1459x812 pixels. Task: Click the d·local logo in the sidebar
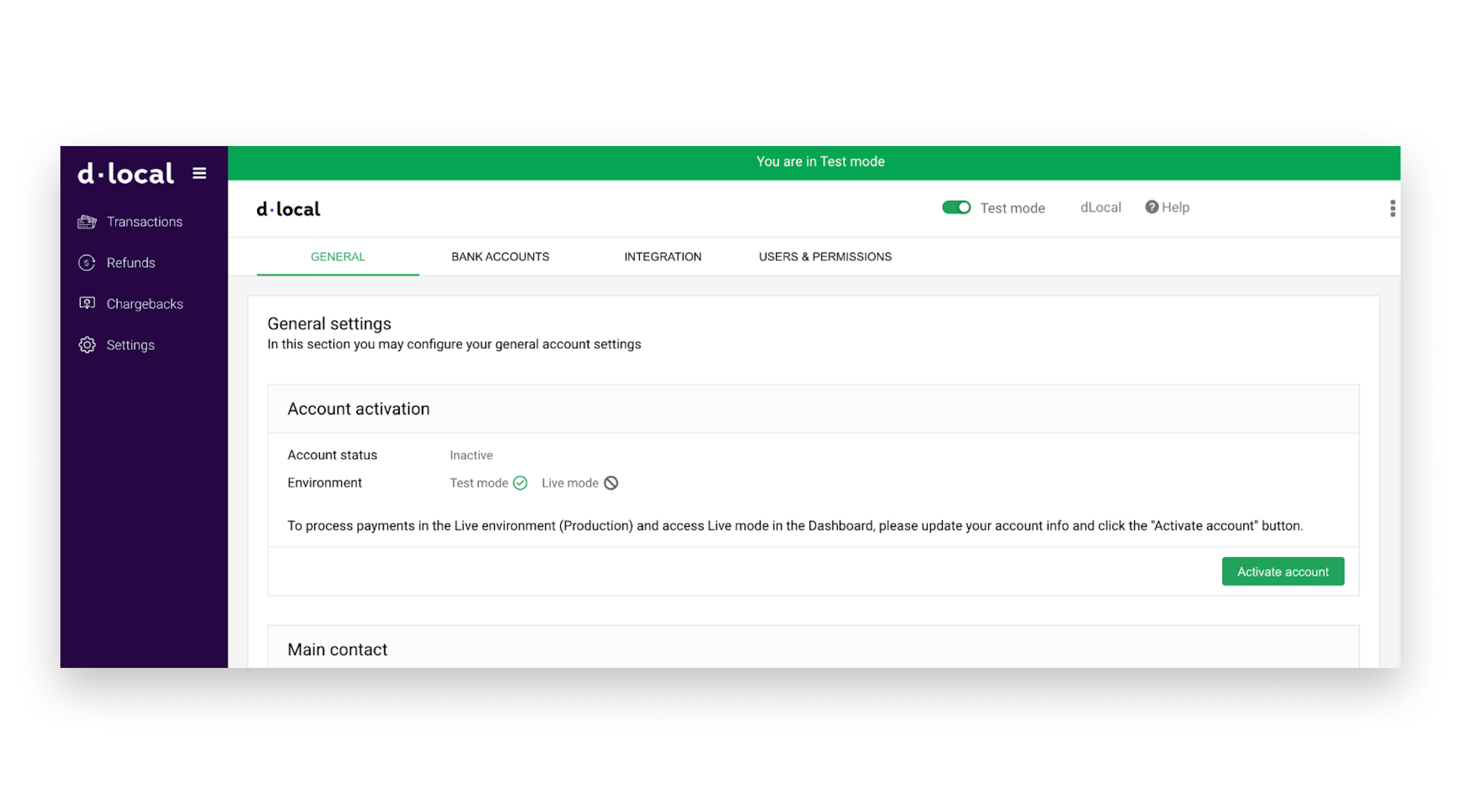126,173
